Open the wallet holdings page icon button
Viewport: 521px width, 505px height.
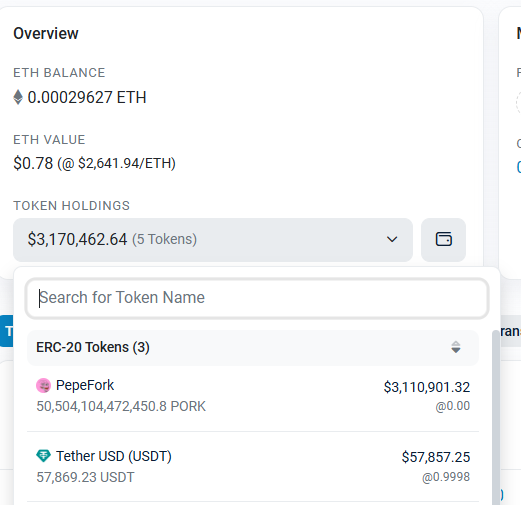443,240
